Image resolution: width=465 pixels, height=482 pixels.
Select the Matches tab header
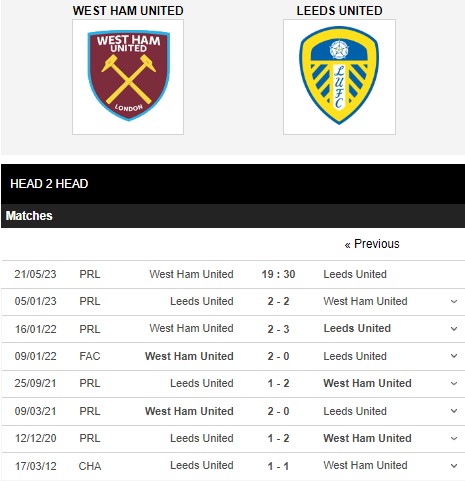(29, 216)
